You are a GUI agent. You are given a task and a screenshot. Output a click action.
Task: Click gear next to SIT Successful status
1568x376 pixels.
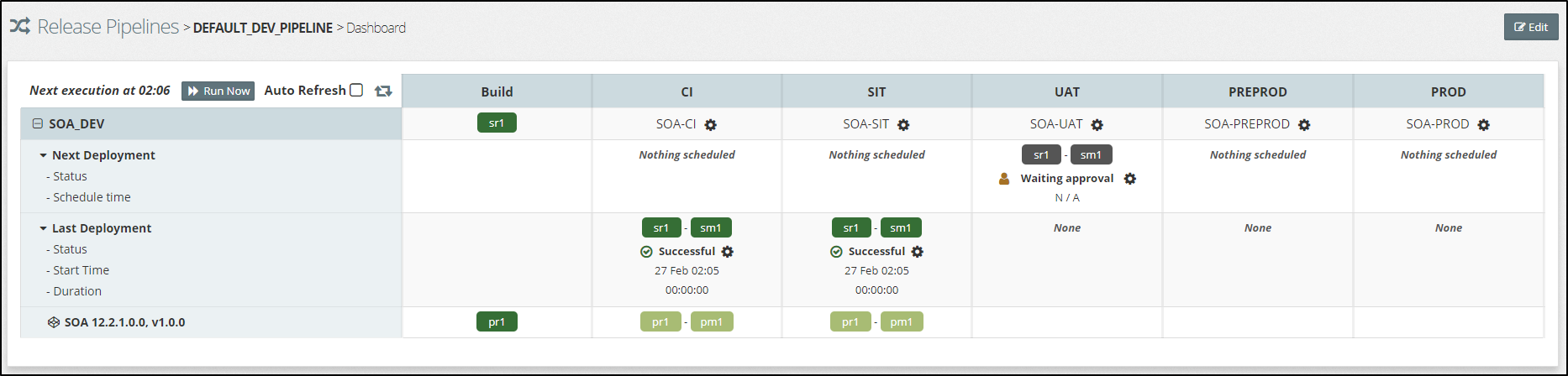click(x=918, y=252)
